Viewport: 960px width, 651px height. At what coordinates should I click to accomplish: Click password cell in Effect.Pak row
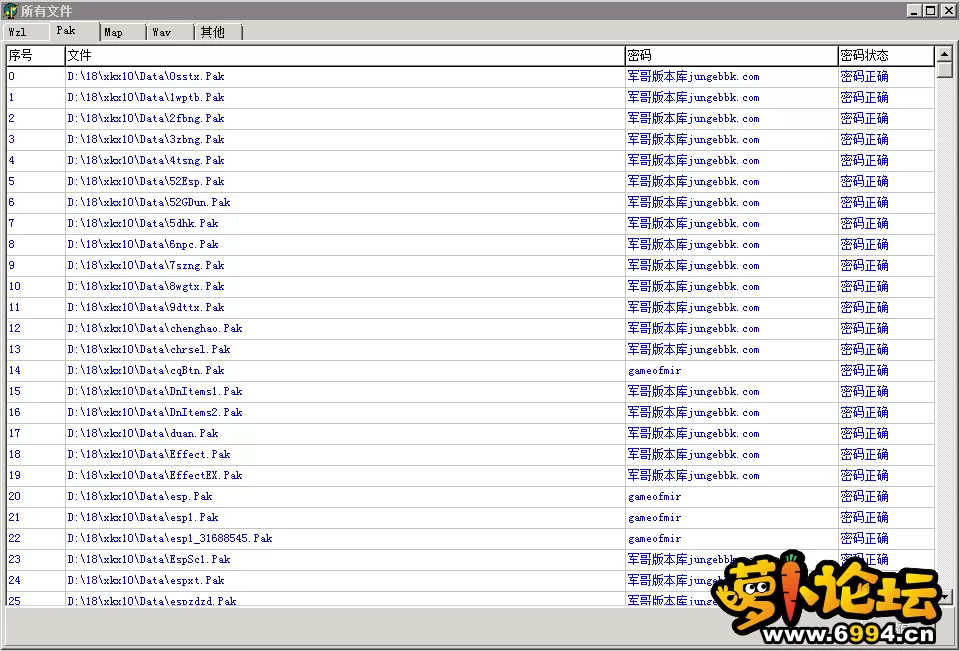(x=732, y=454)
